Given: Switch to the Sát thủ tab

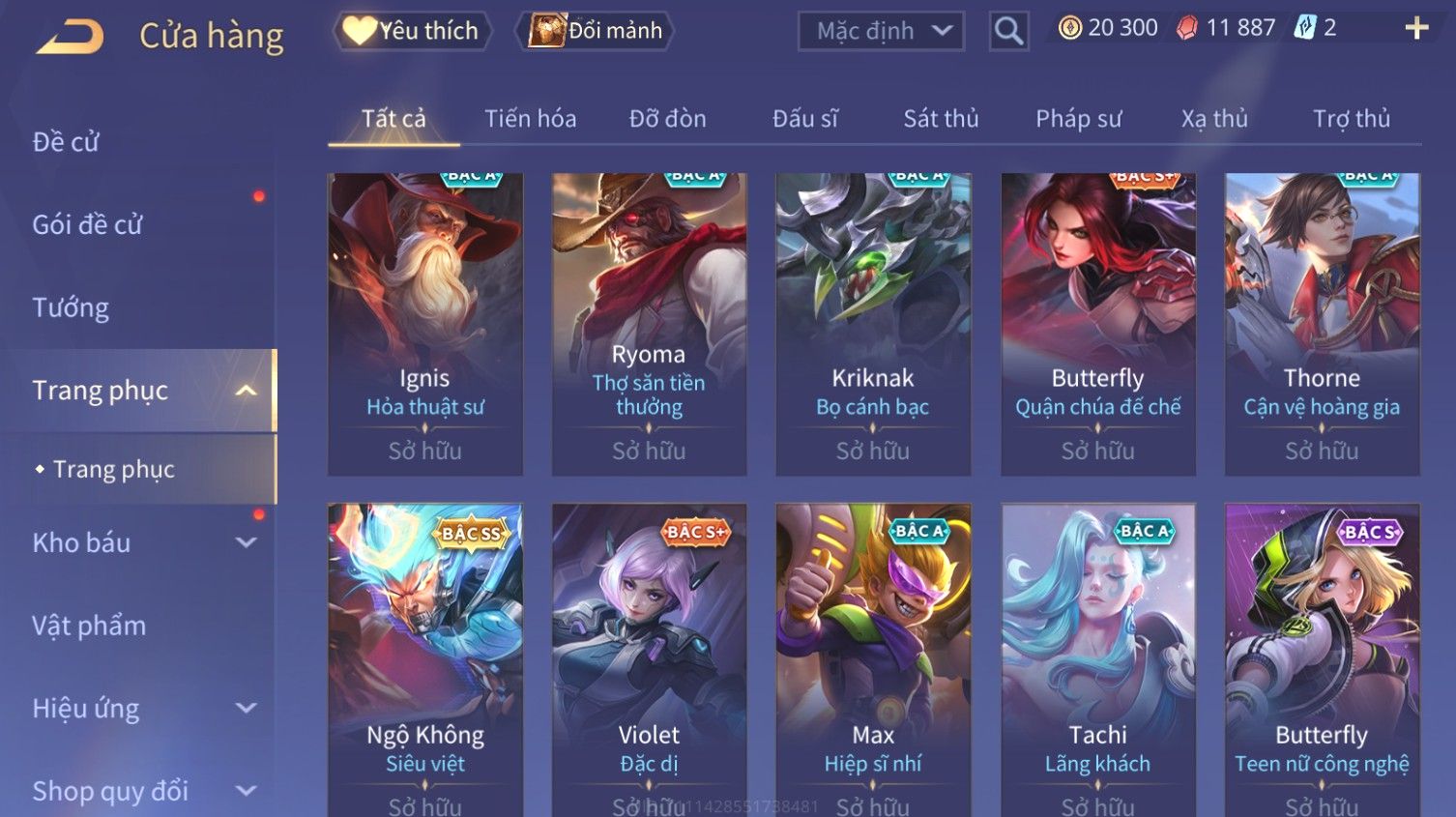Looking at the screenshot, I should 941,119.
